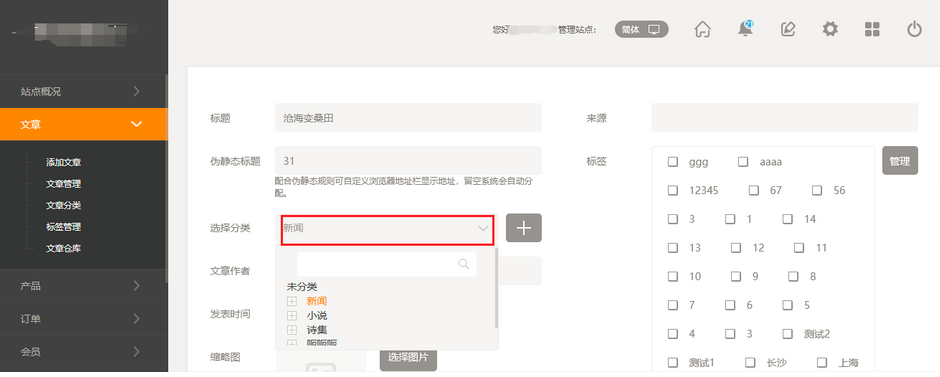Go to 标签管理 sidebar item
The image size is (940, 377).
click(64, 227)
